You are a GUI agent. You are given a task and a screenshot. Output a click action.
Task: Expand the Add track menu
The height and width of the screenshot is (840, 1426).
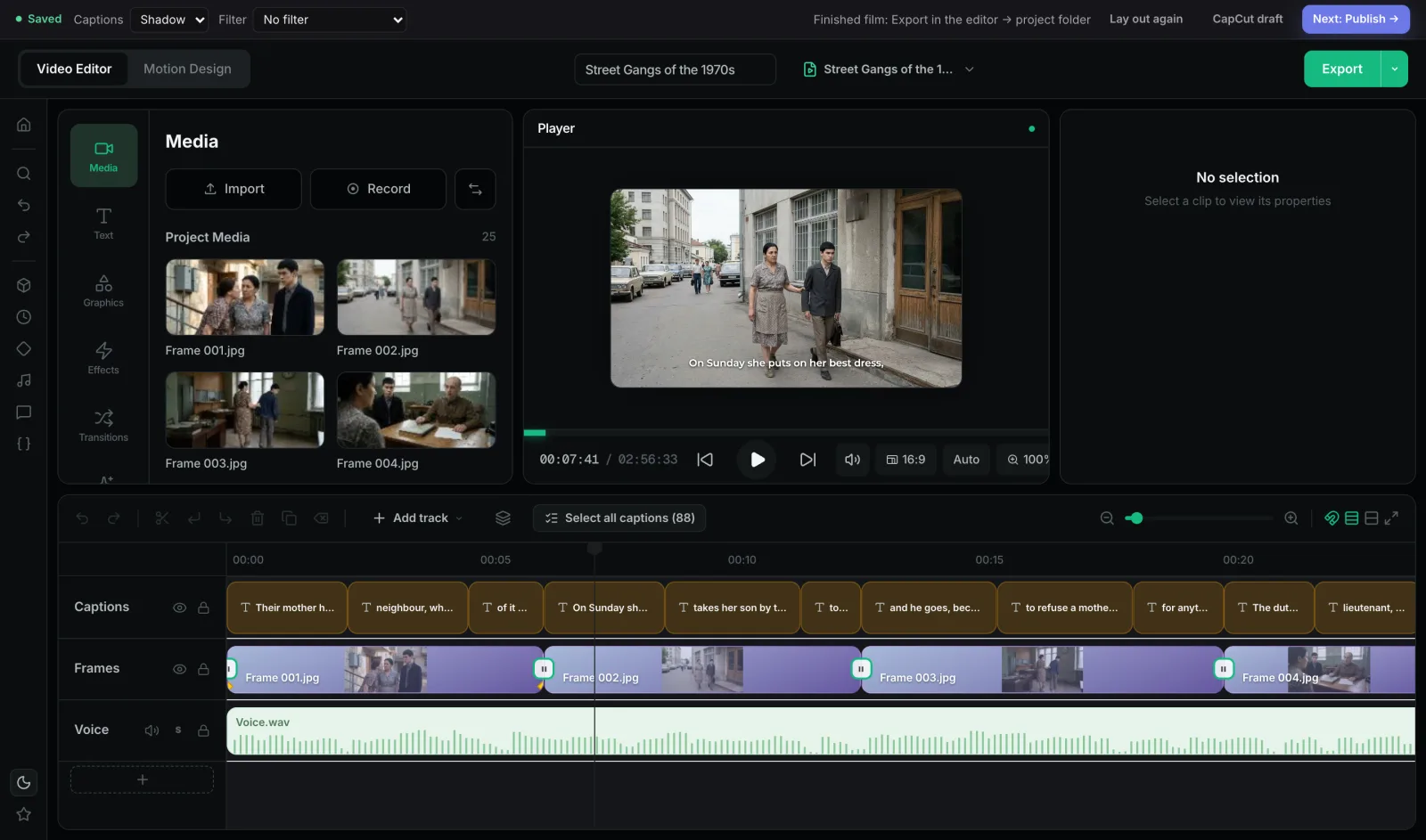pos(418,518)
